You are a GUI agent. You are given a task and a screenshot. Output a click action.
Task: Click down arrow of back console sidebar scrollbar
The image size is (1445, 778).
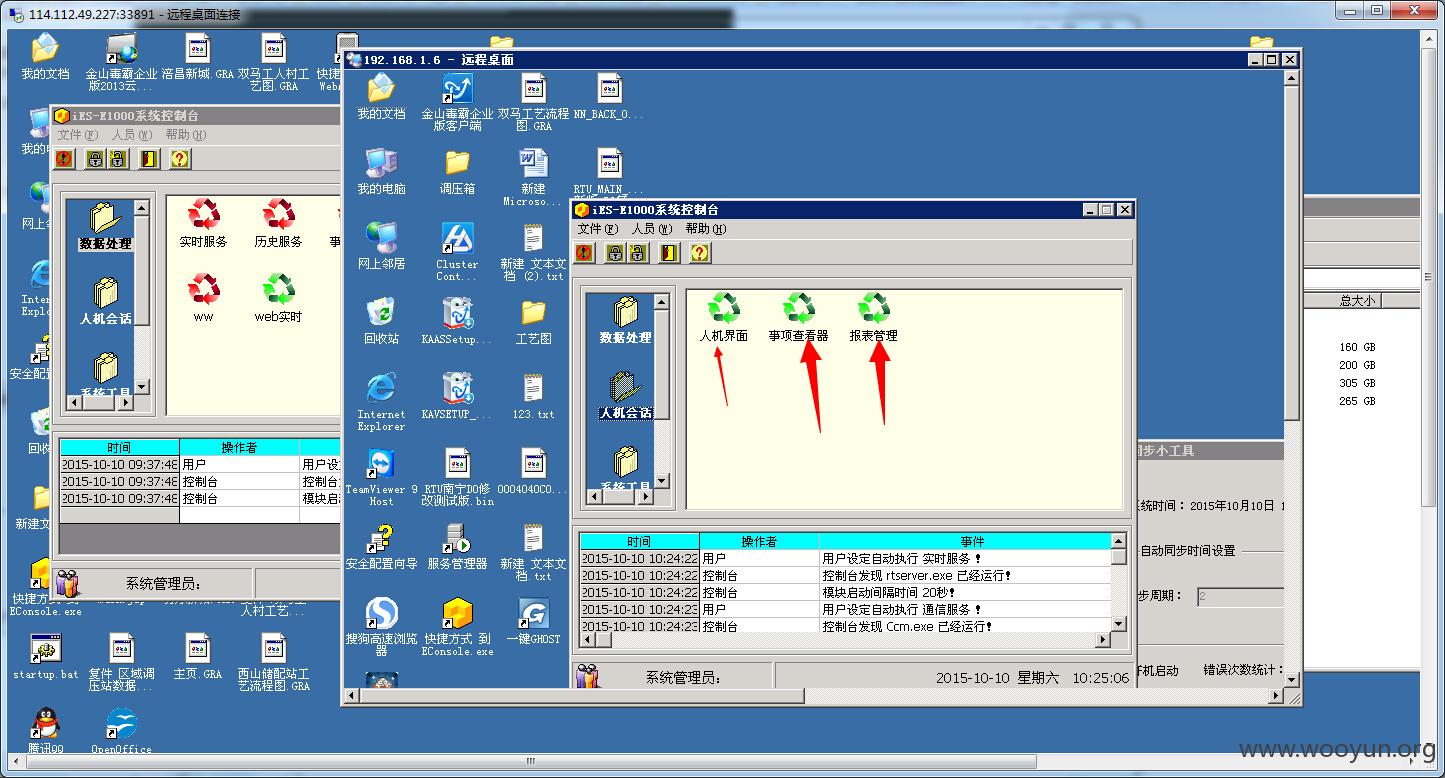coord(141,387)
